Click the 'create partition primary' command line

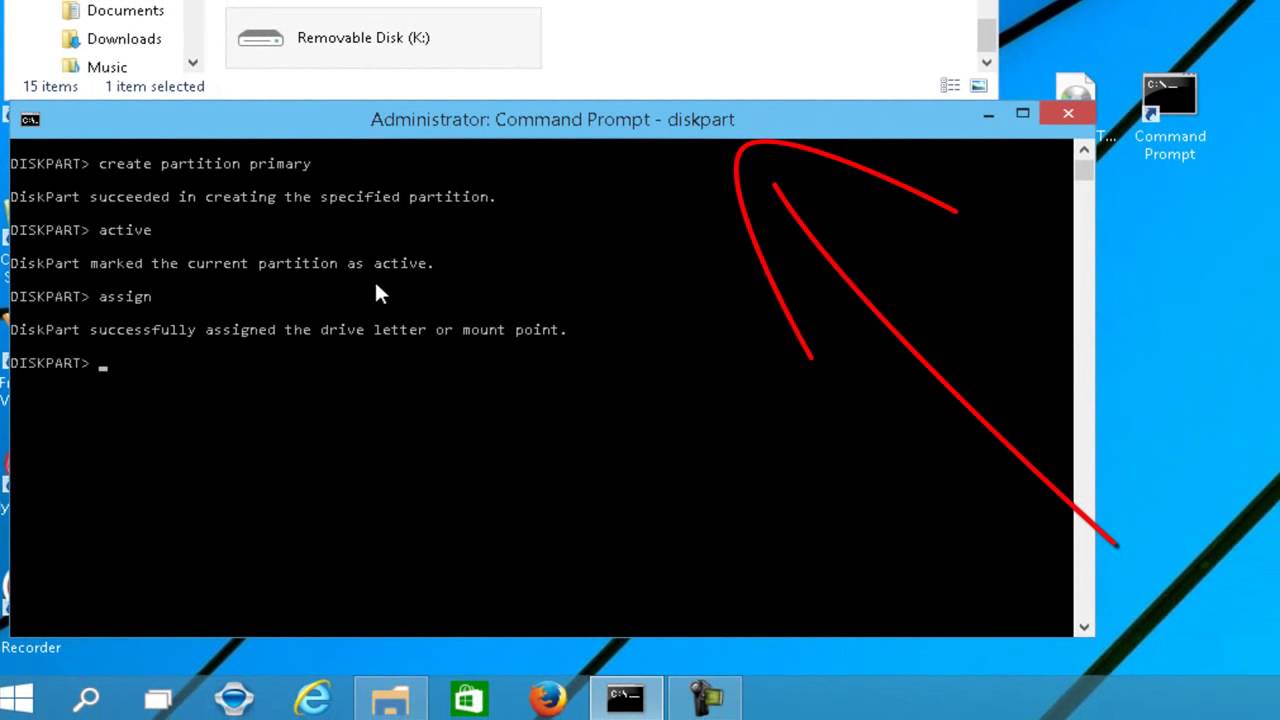[161, 164]
